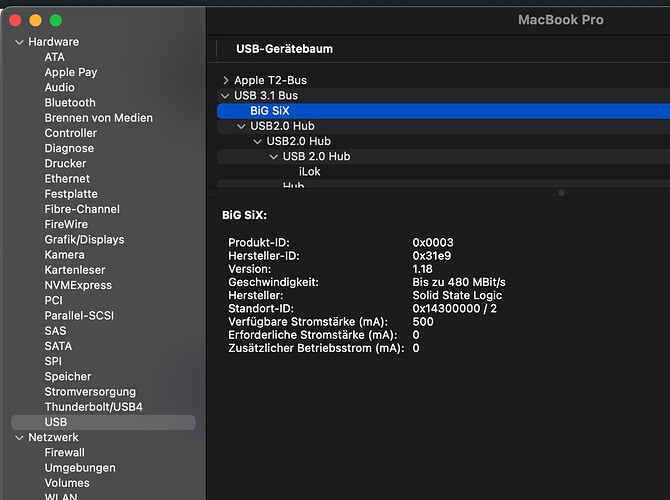Select iLok in the USB tree
Viewport: 670px width, 500px height.
[309, 172]
